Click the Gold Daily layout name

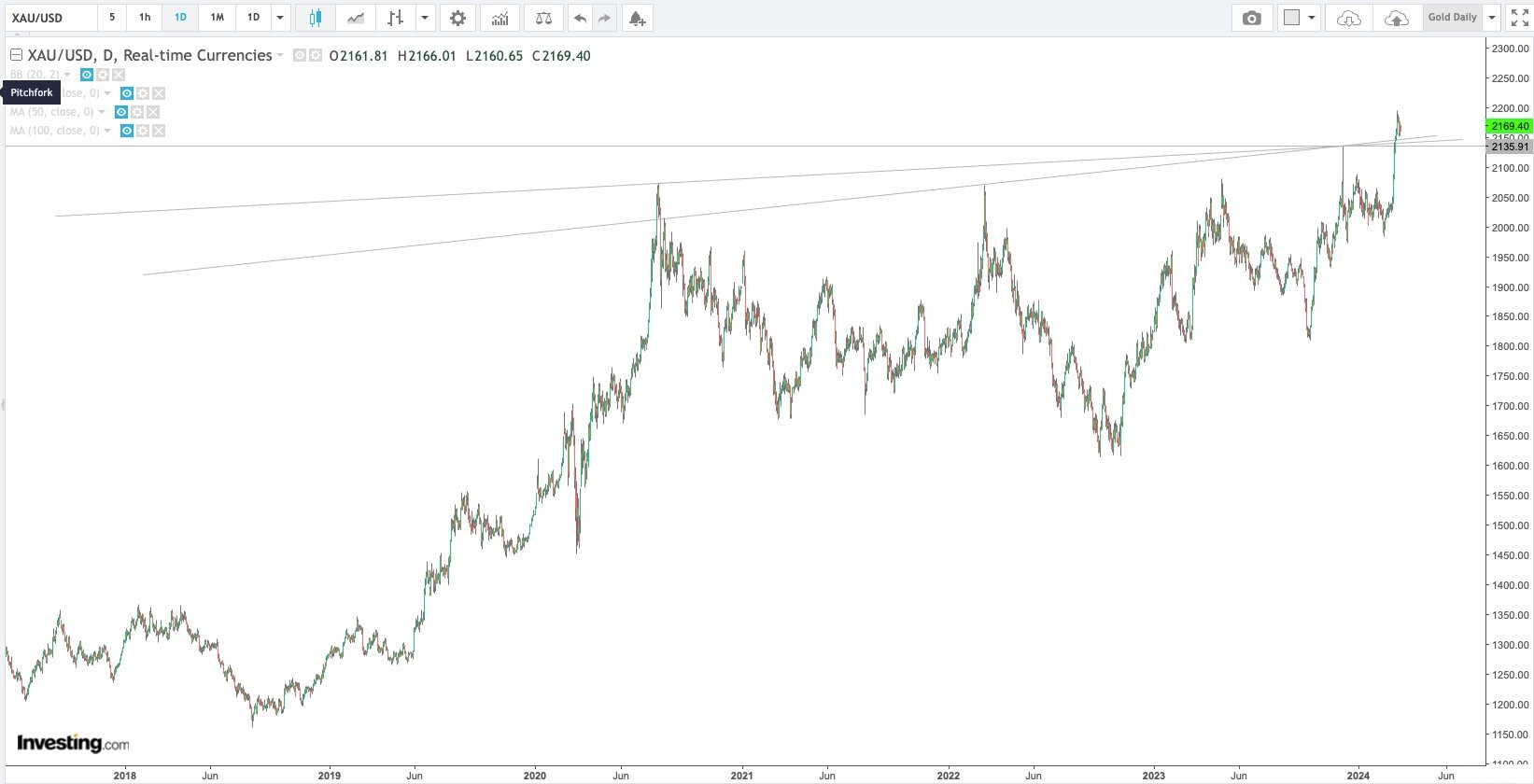[1453, 18]
